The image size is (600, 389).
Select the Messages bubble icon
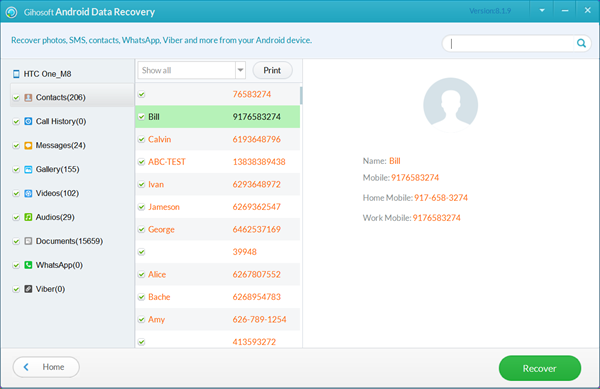28,145
